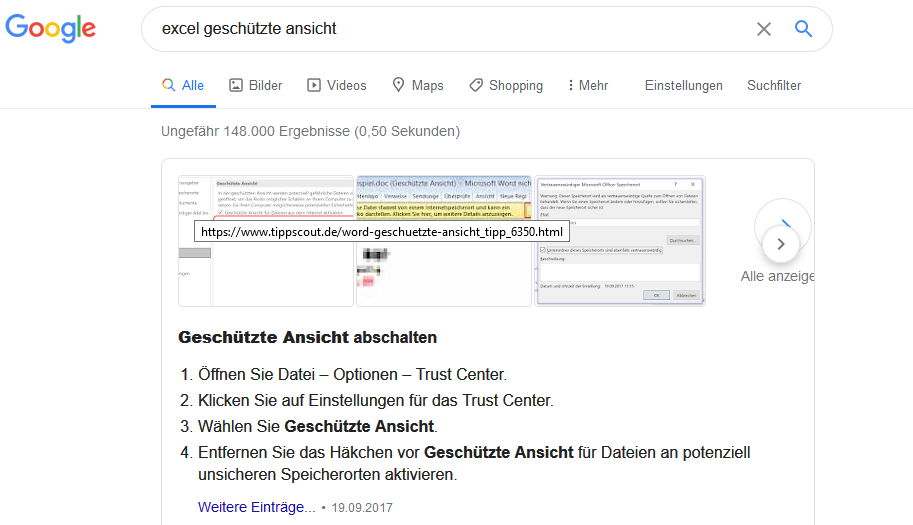Open the Office-Speicherort dialog thumbnail

pyautogui.click(x=620, y=241)
